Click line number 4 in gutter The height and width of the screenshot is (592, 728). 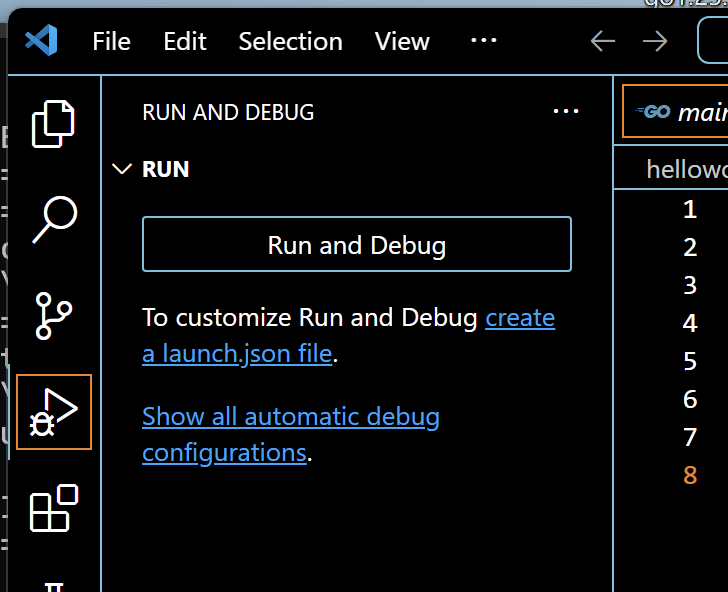point(690,323)
